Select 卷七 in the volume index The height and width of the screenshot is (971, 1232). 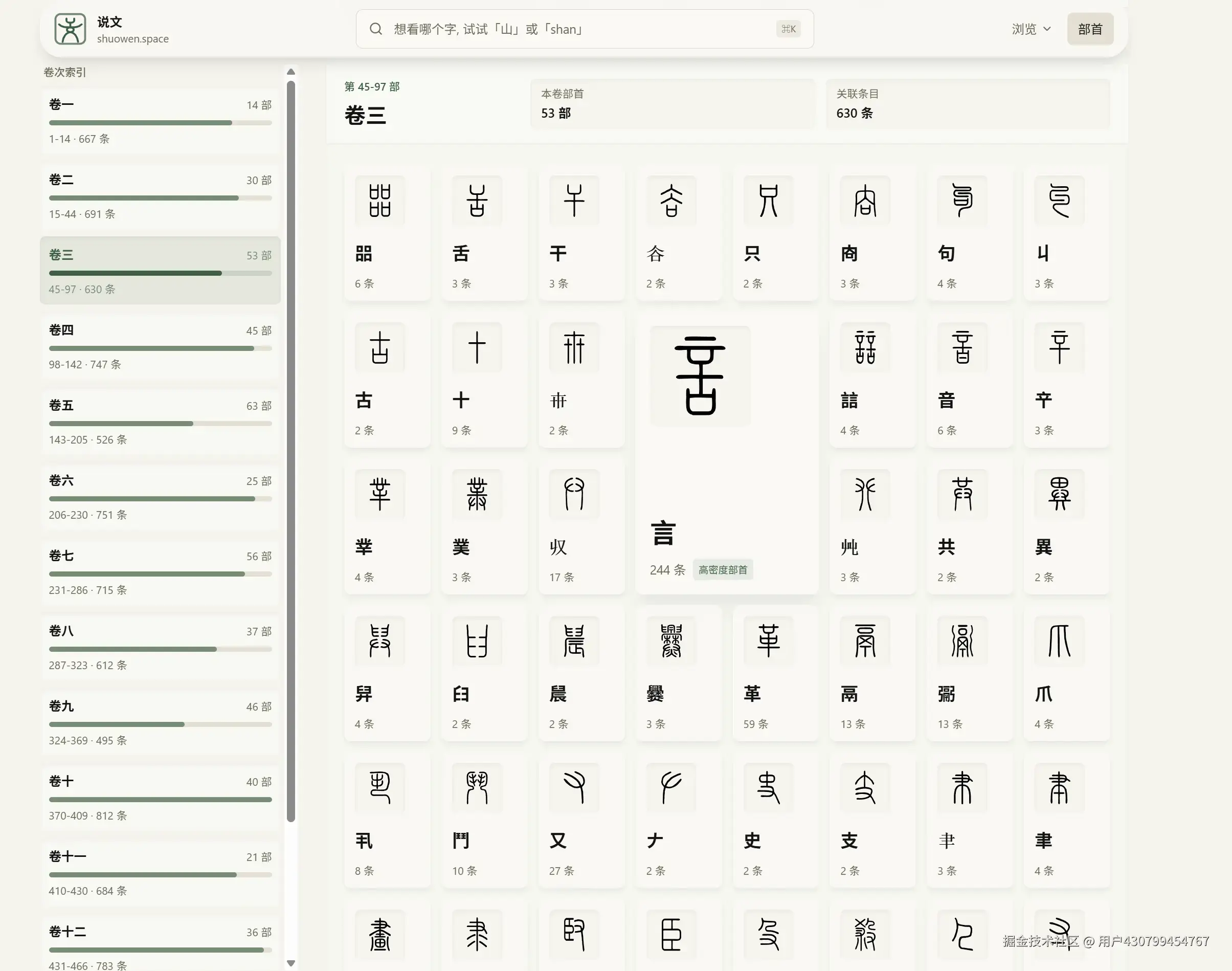click(160, 572)
